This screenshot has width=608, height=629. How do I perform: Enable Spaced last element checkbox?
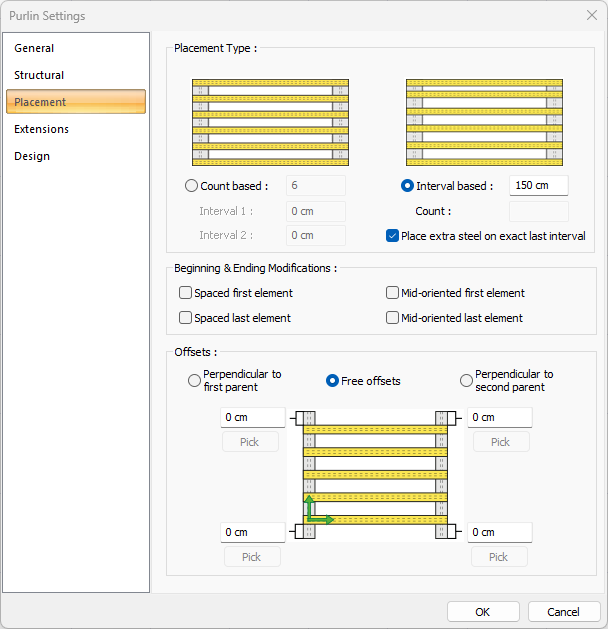pos(185,318)
